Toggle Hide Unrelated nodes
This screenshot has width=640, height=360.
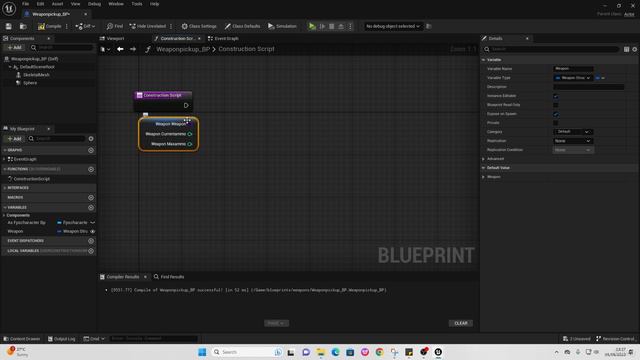[x=148, y=26]
